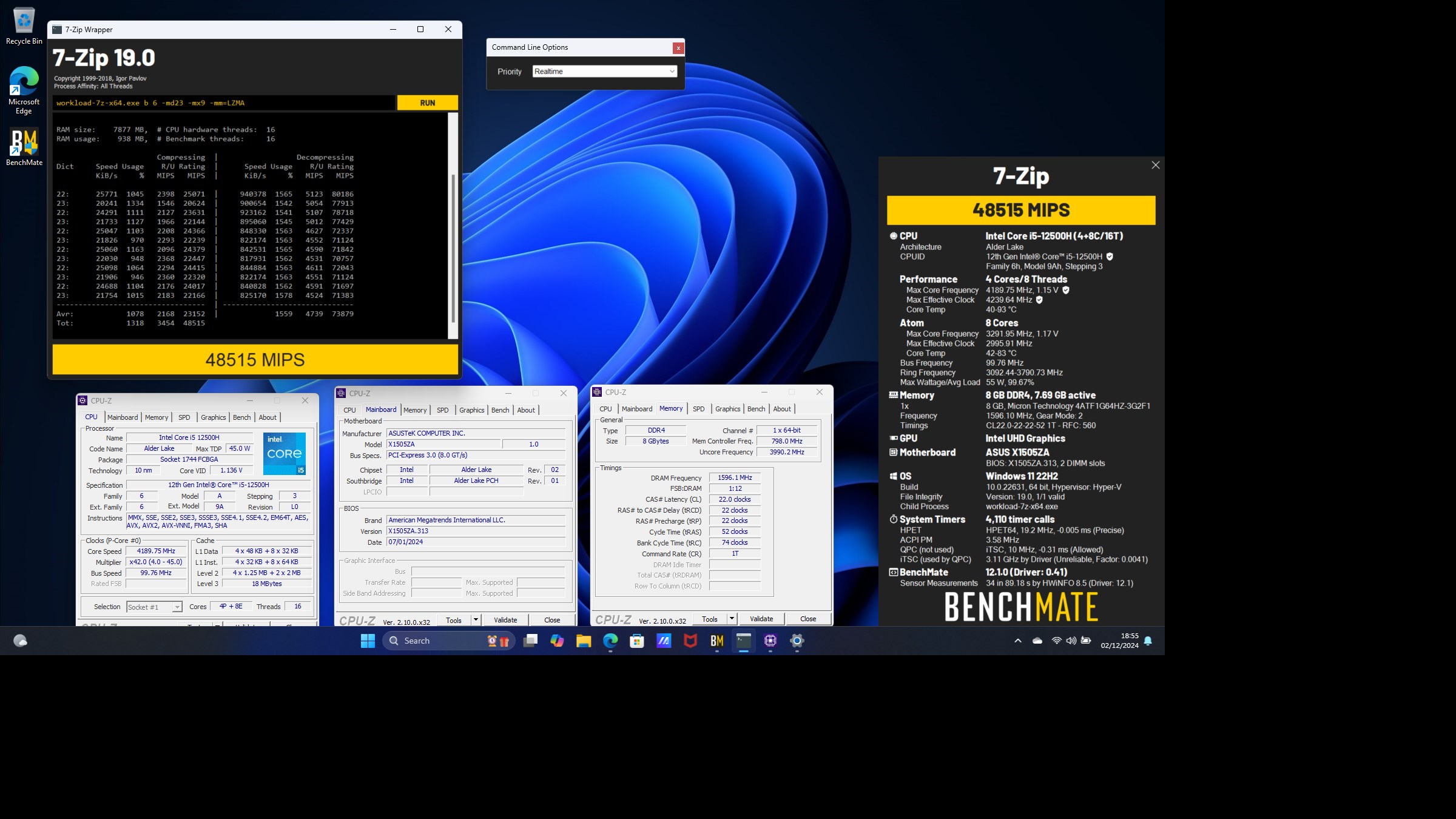Open Bench tab in CPU-Z CPU window
The image size is (1456, 819).
tap(241, 417)
